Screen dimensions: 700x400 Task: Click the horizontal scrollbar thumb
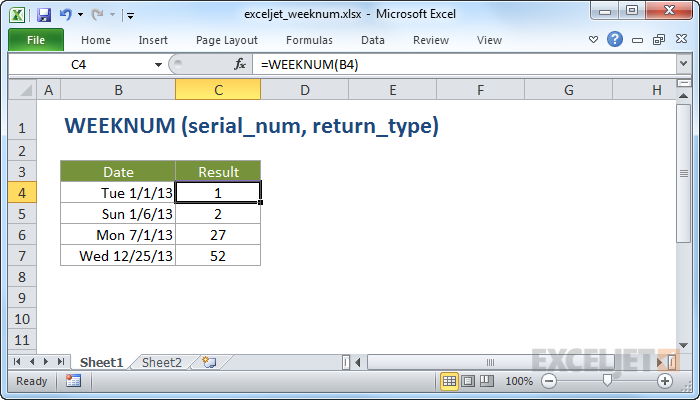[490, 362]
